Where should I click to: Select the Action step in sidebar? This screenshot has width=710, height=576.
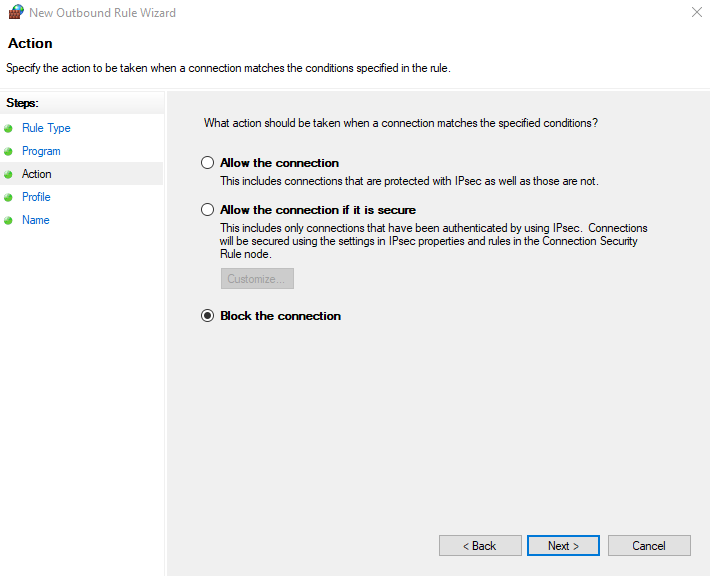(37, 174)
